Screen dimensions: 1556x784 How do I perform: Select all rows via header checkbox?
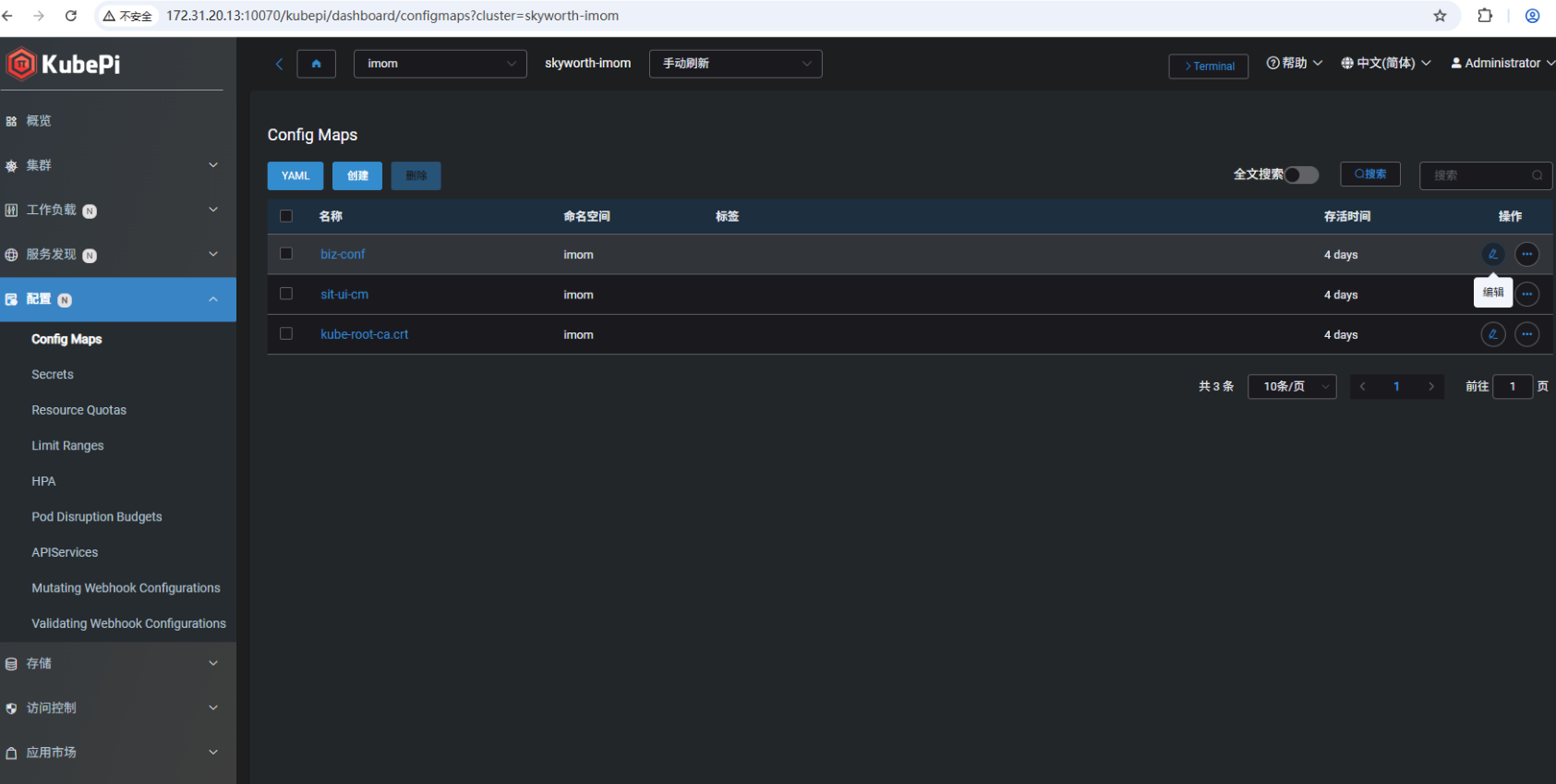[286, 216]
